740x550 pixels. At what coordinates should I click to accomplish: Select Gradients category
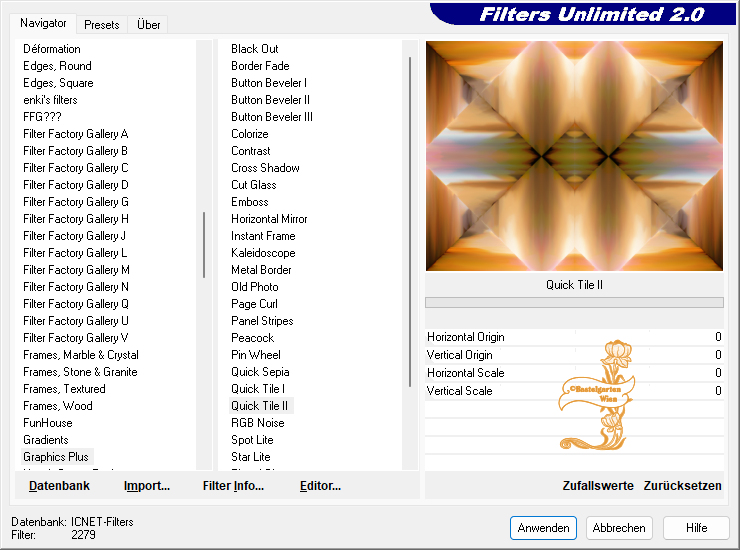click(46, 440)
